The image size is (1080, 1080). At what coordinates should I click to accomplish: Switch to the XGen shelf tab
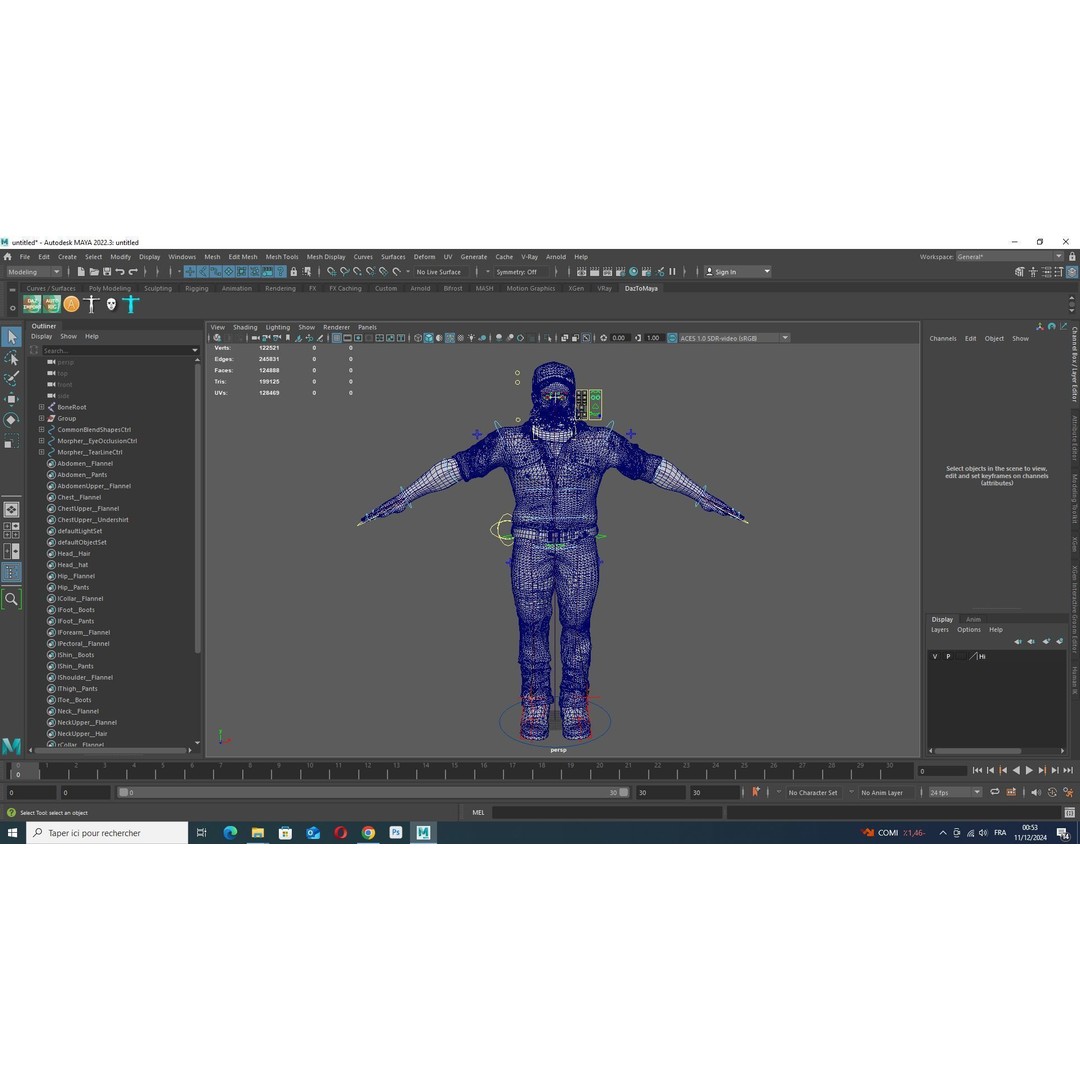[576, 289]
